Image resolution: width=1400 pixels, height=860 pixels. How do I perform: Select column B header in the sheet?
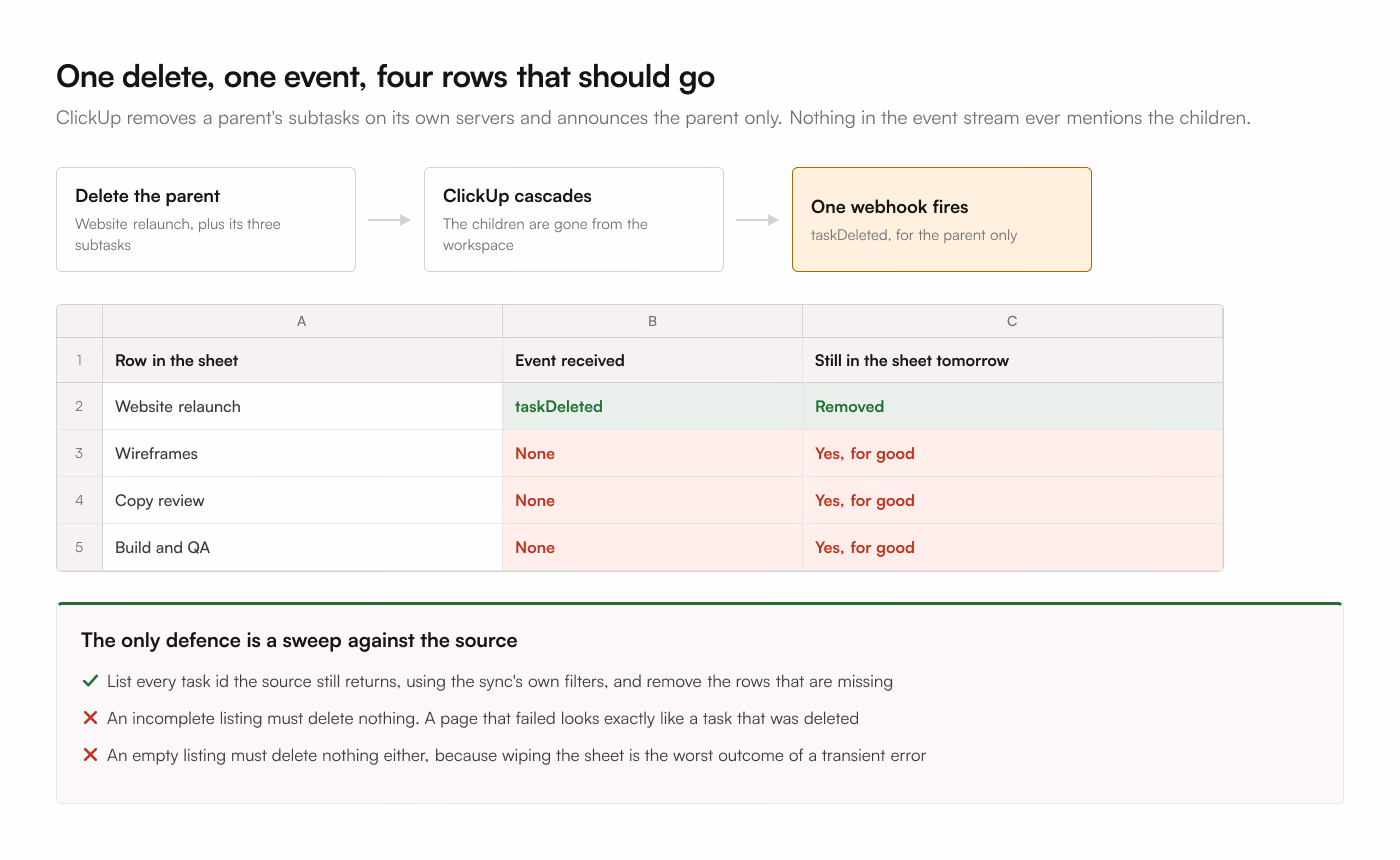pos(652,321)
